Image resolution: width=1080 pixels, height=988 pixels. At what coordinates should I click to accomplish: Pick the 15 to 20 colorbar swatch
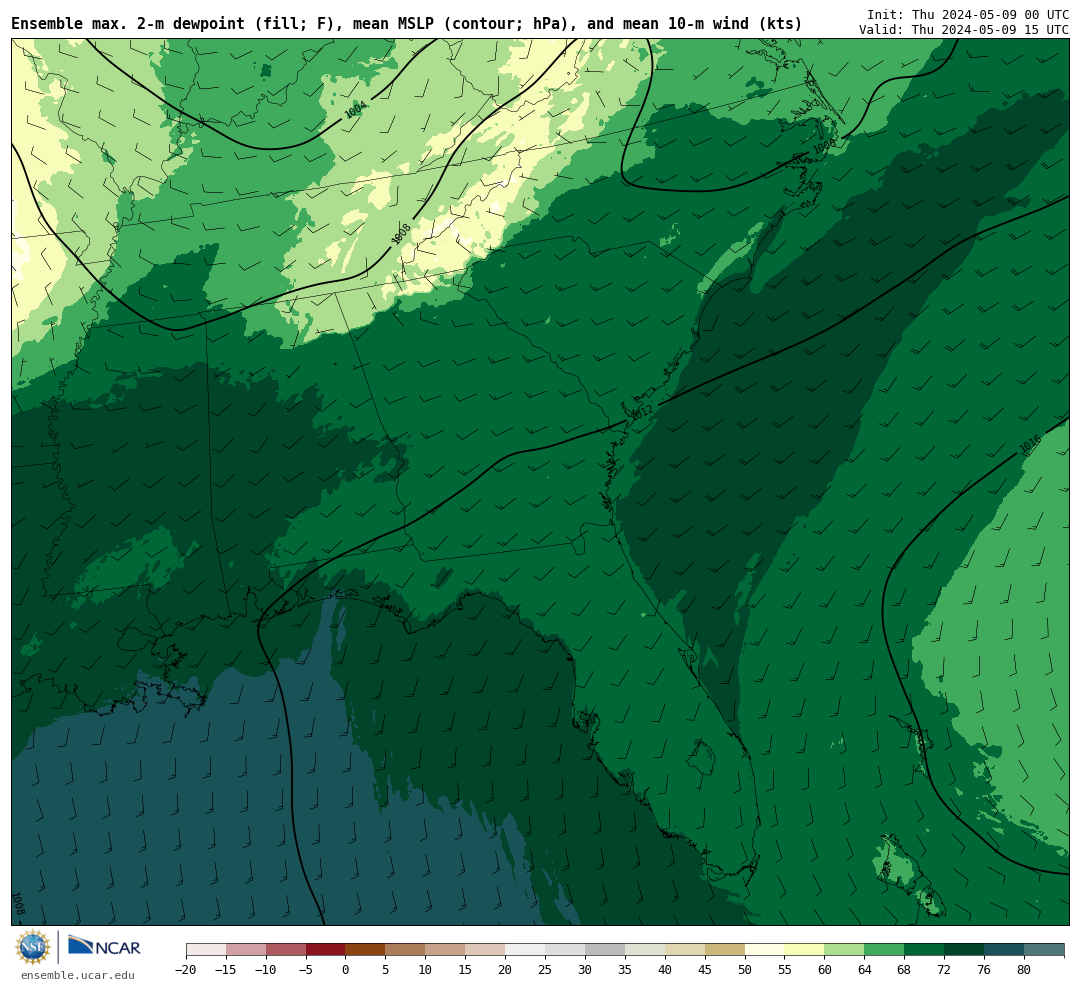[x=486, y=950]
